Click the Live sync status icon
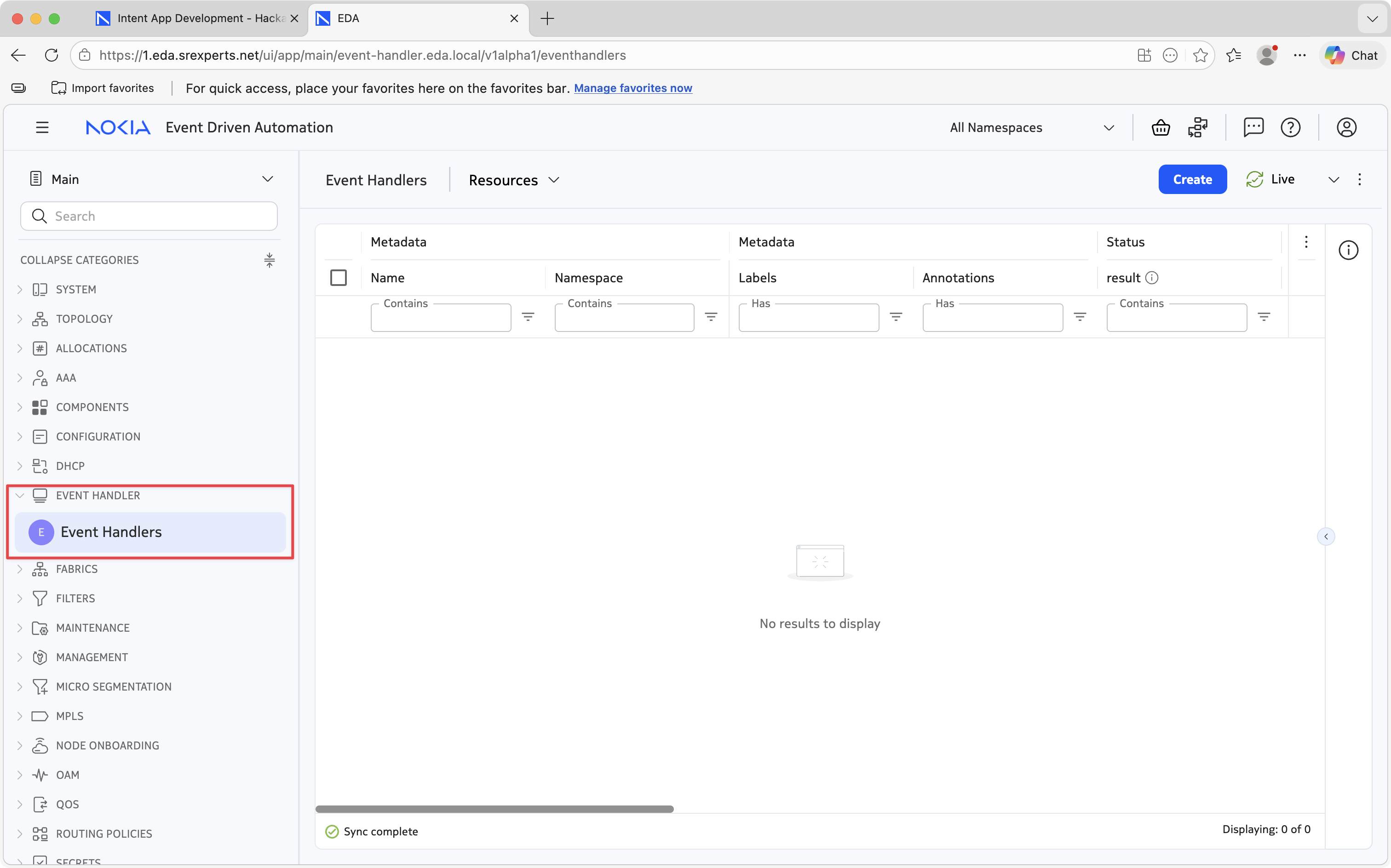Screen dimensions: 1391x868 [1254, 180]
